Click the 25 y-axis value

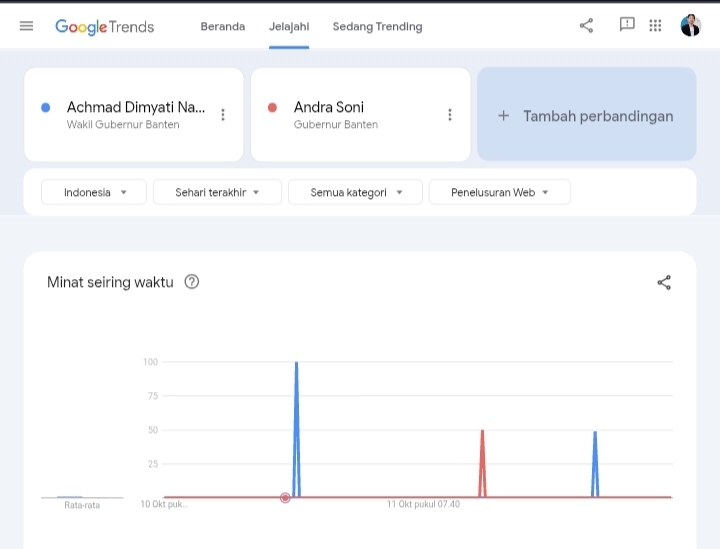(153, 464)
